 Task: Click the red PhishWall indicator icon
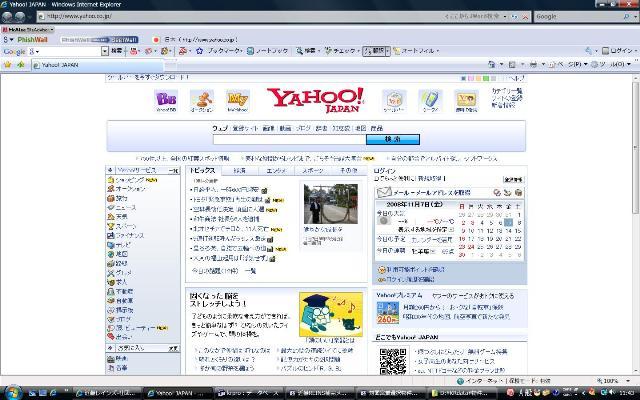point(156,40)
